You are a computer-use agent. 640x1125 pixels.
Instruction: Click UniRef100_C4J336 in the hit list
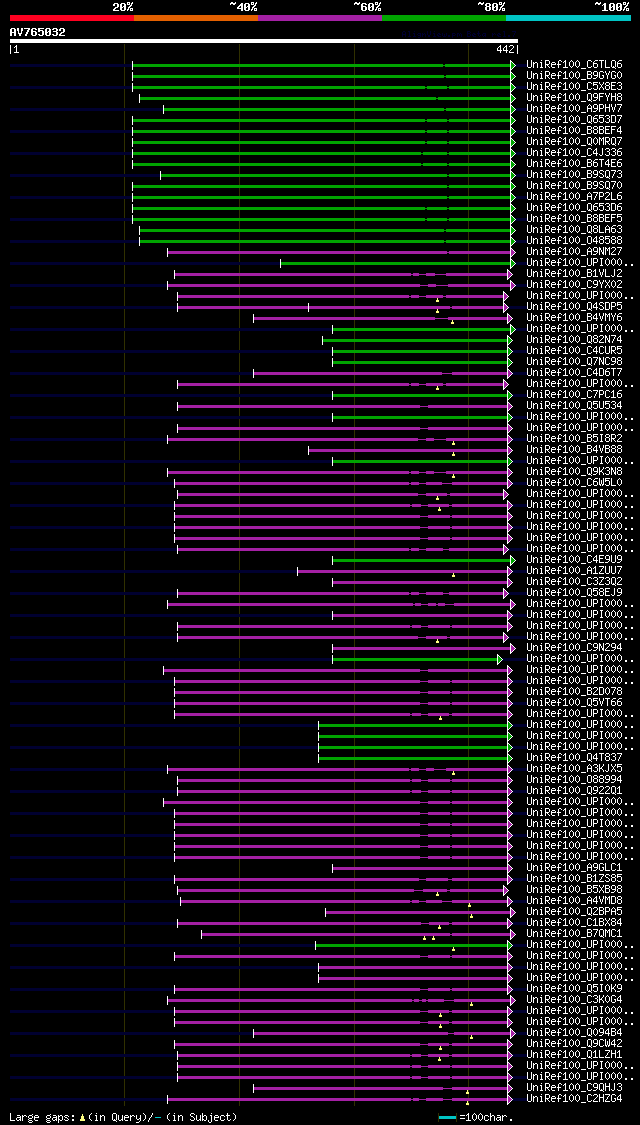coord(574,153)
